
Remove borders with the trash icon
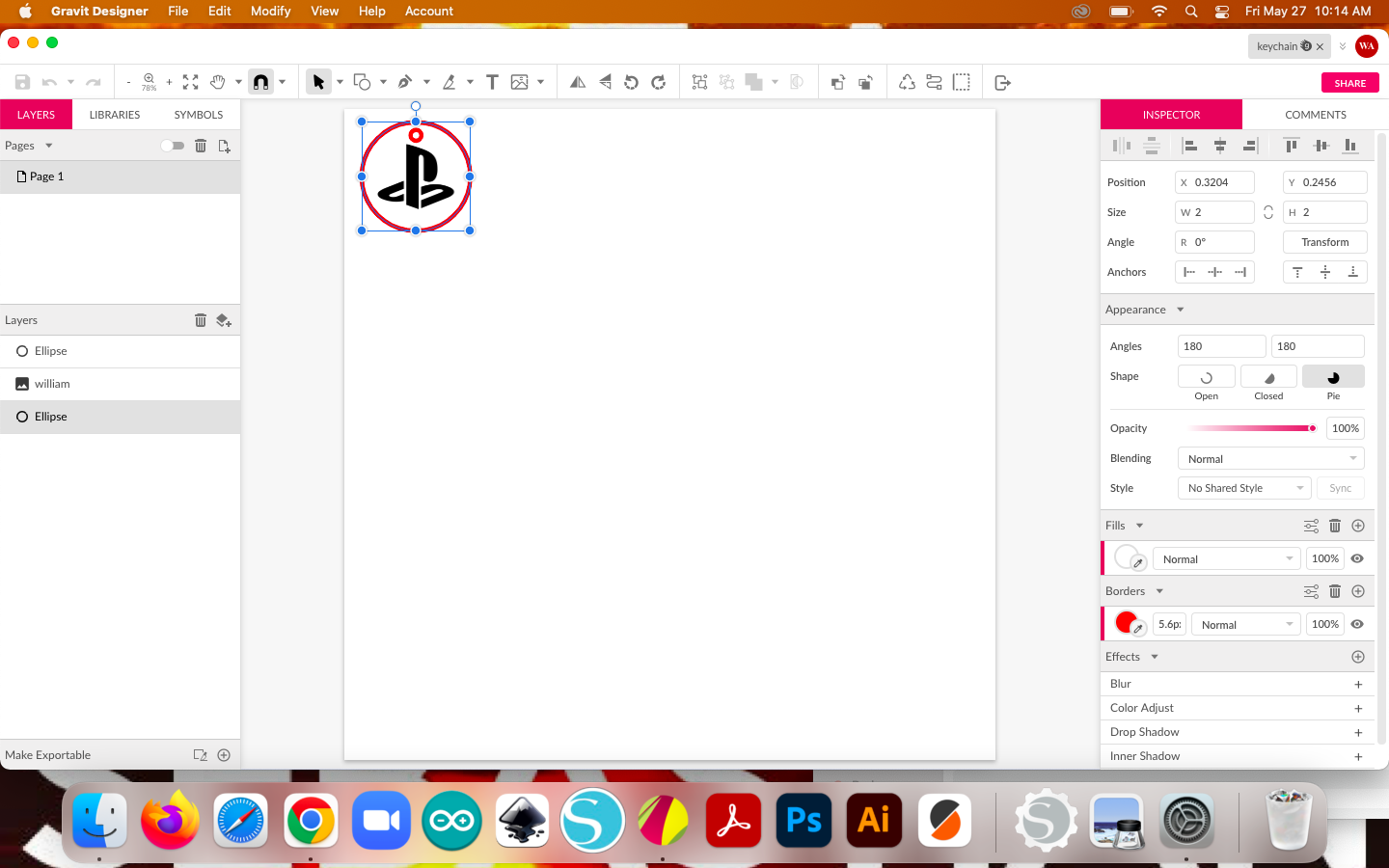[x=1335, y=591]
